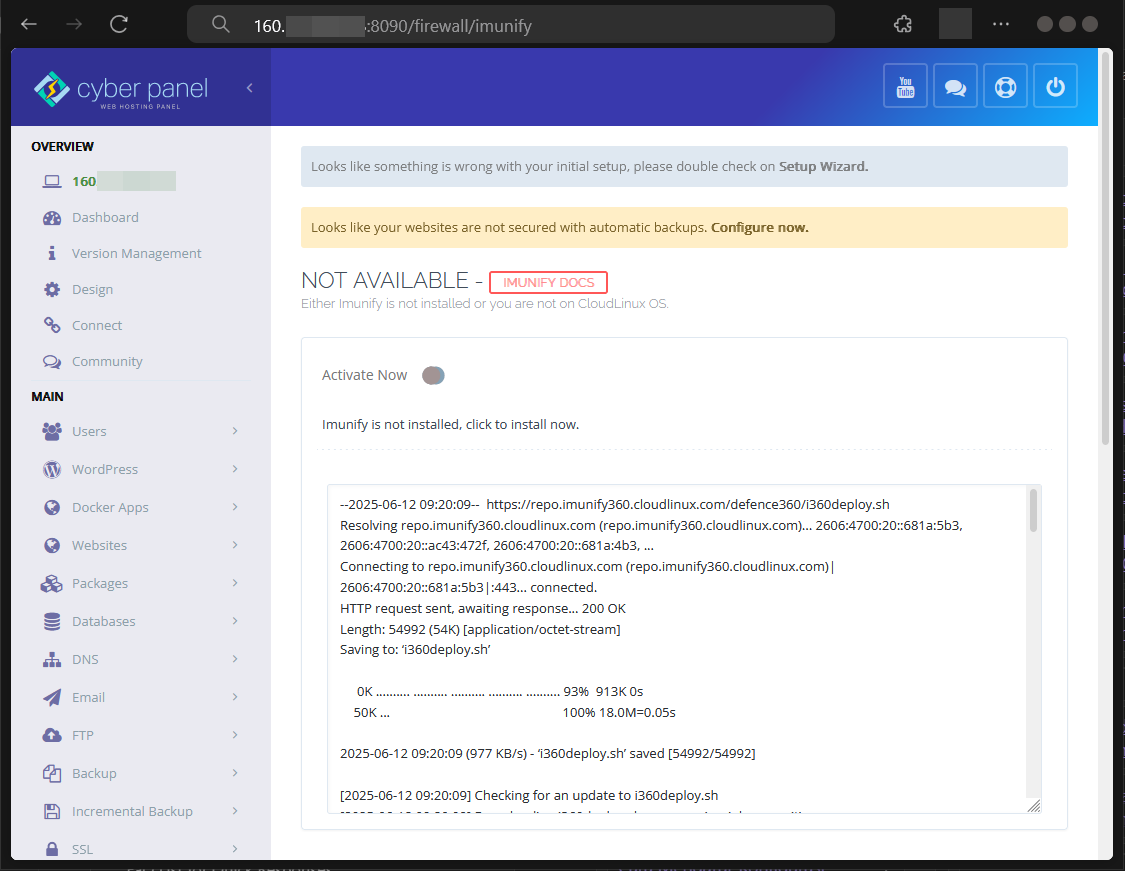Expand the Docker Apps submenu chevron
This screenshot has width=1125, height=871.
pos(235,507)
